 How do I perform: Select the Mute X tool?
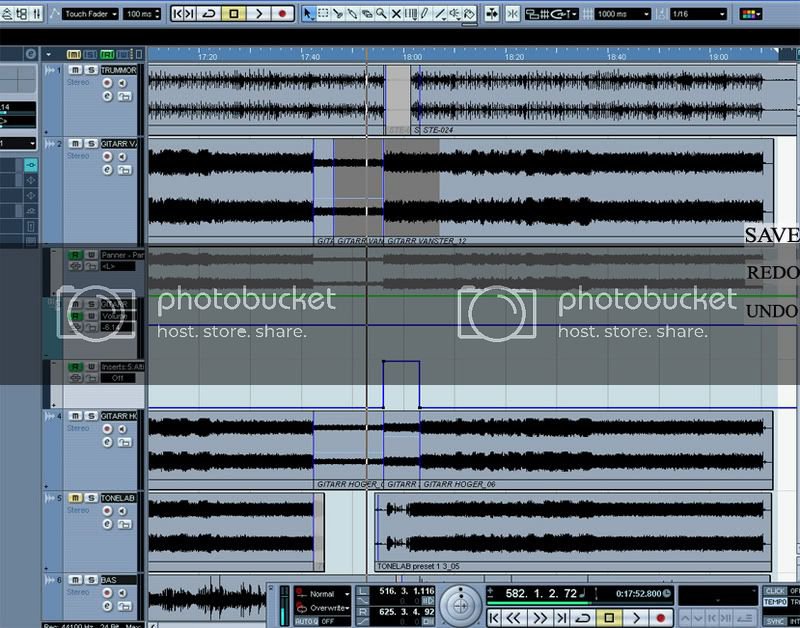click(396, 14)
